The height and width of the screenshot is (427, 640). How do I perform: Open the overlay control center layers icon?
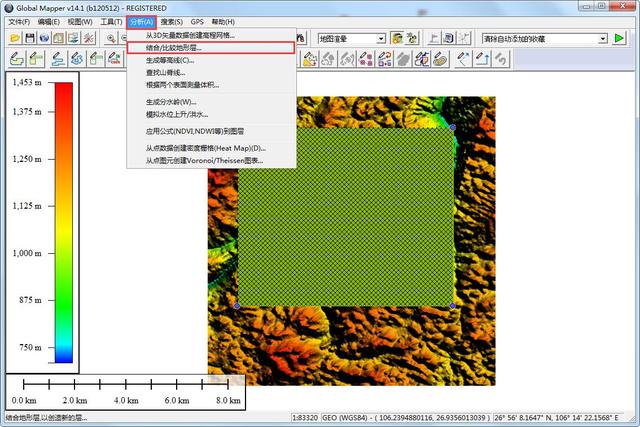(x=73, y=38)
